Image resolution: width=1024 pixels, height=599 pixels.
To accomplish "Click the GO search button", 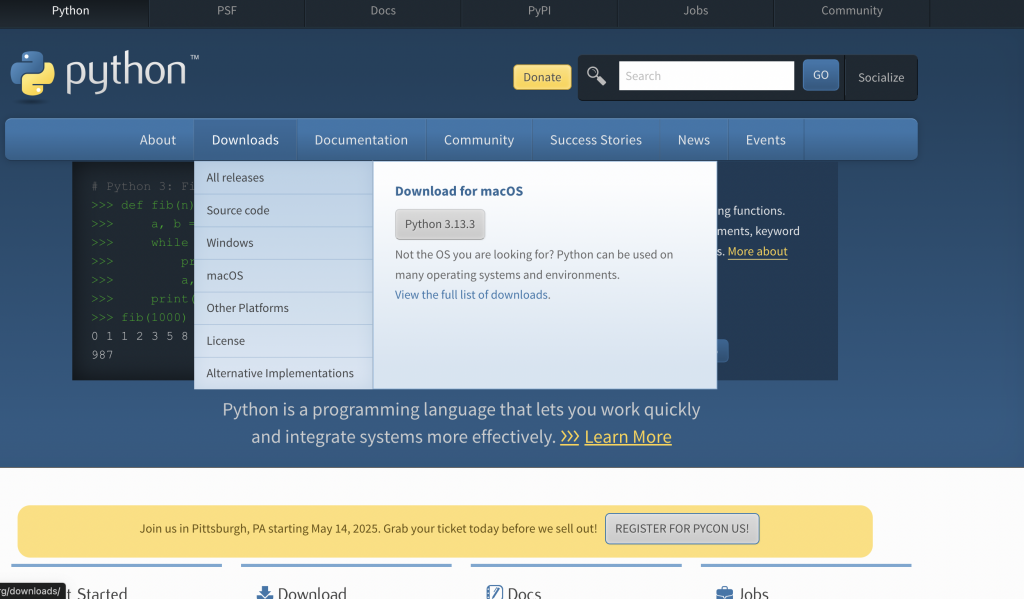I will pyautogui.click(x=821, y=75).
